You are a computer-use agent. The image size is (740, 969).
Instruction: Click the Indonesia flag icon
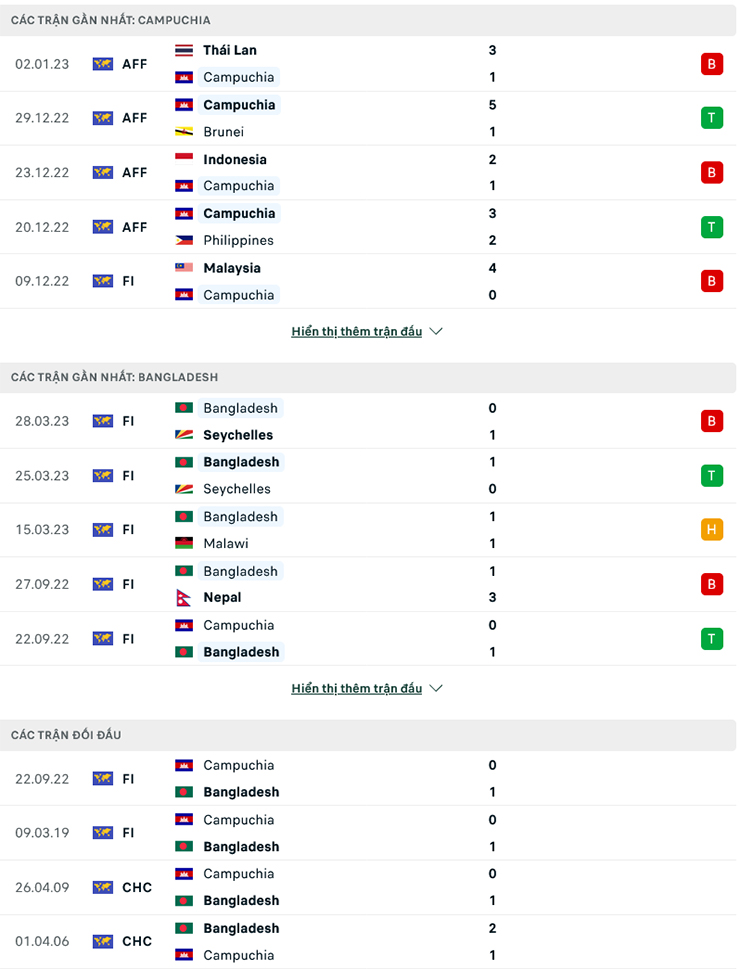183,158
